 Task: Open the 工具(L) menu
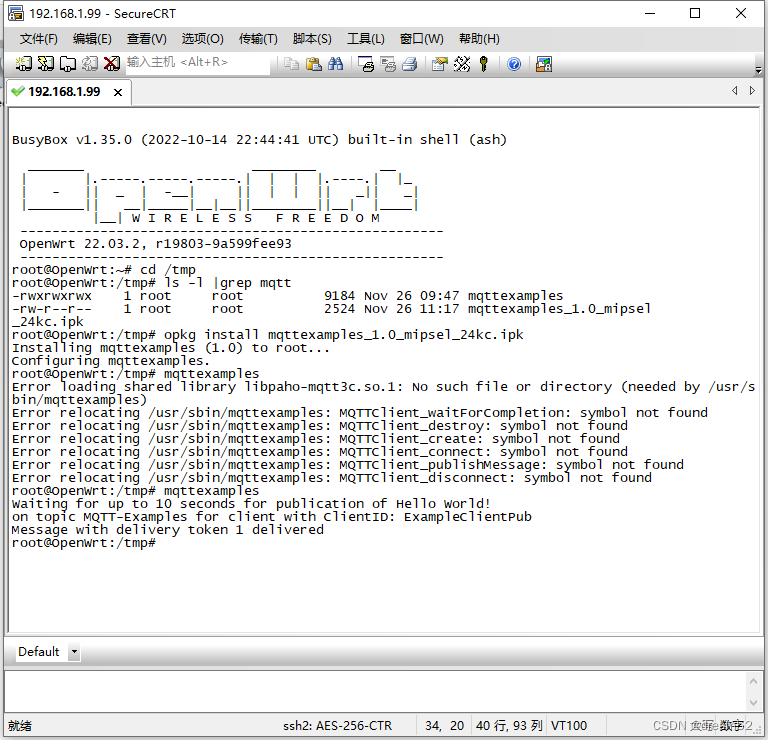(366, 39)
